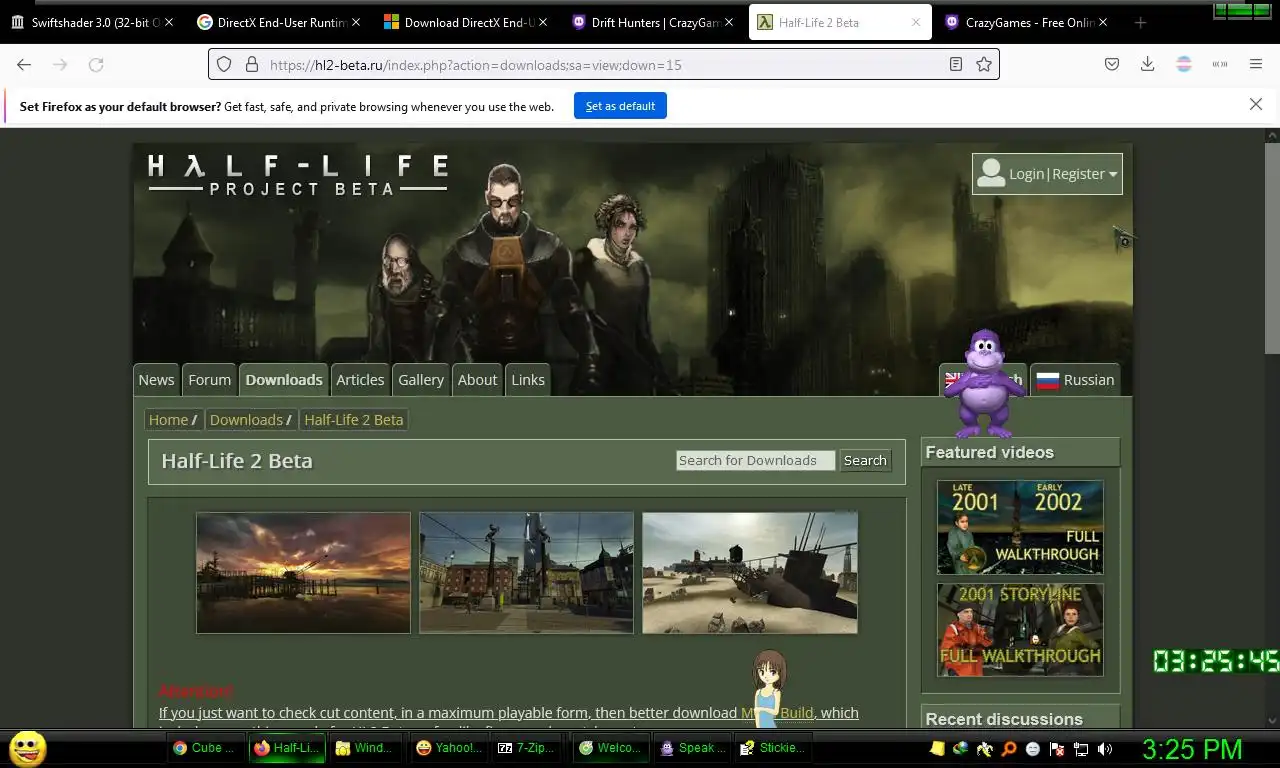1280x768 pixels.
Task: Switch to the Cube Chrome taskbar item
Action: (205, 748)
